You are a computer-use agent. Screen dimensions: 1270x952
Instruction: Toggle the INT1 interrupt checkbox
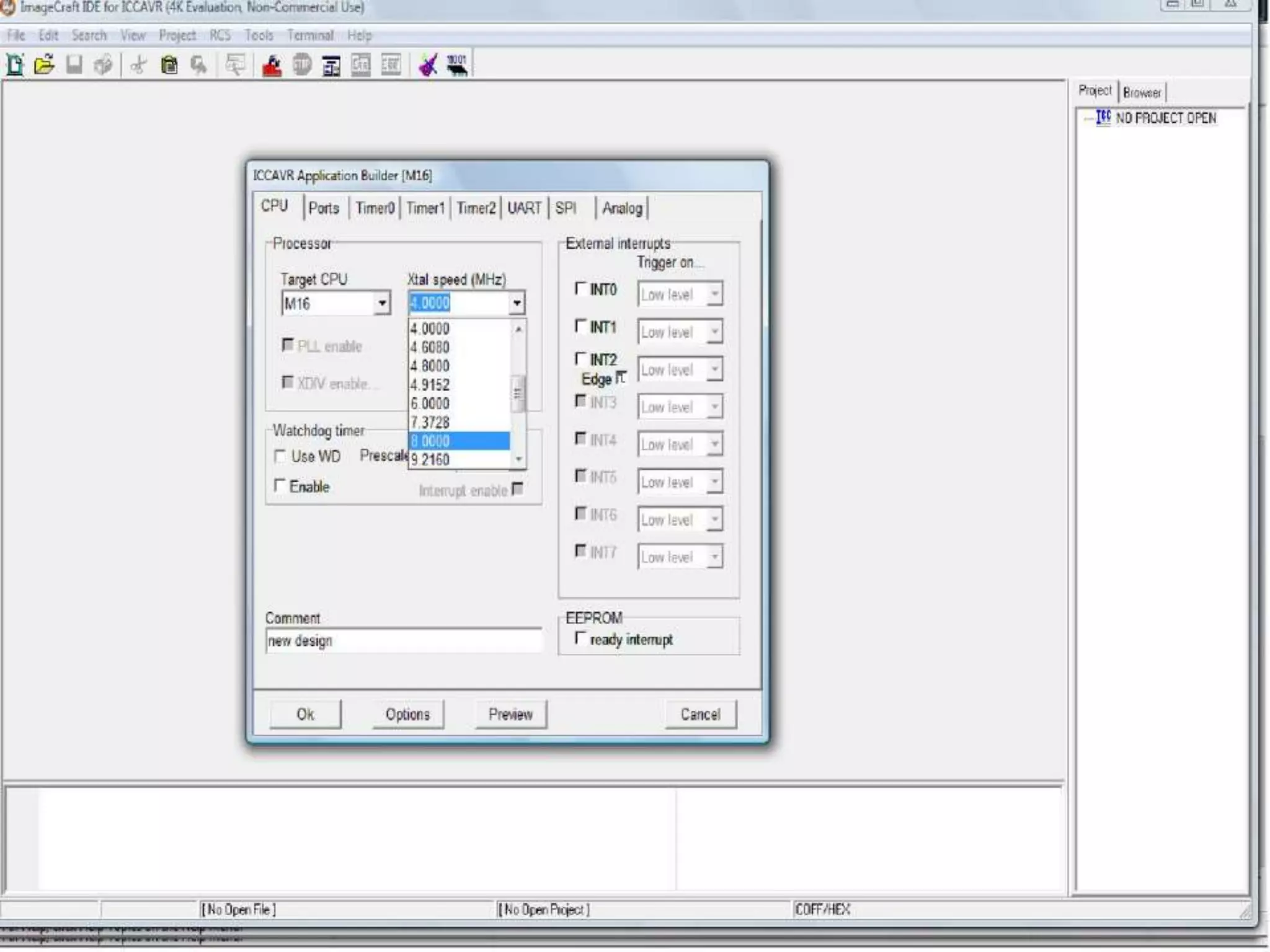[580, 326]
